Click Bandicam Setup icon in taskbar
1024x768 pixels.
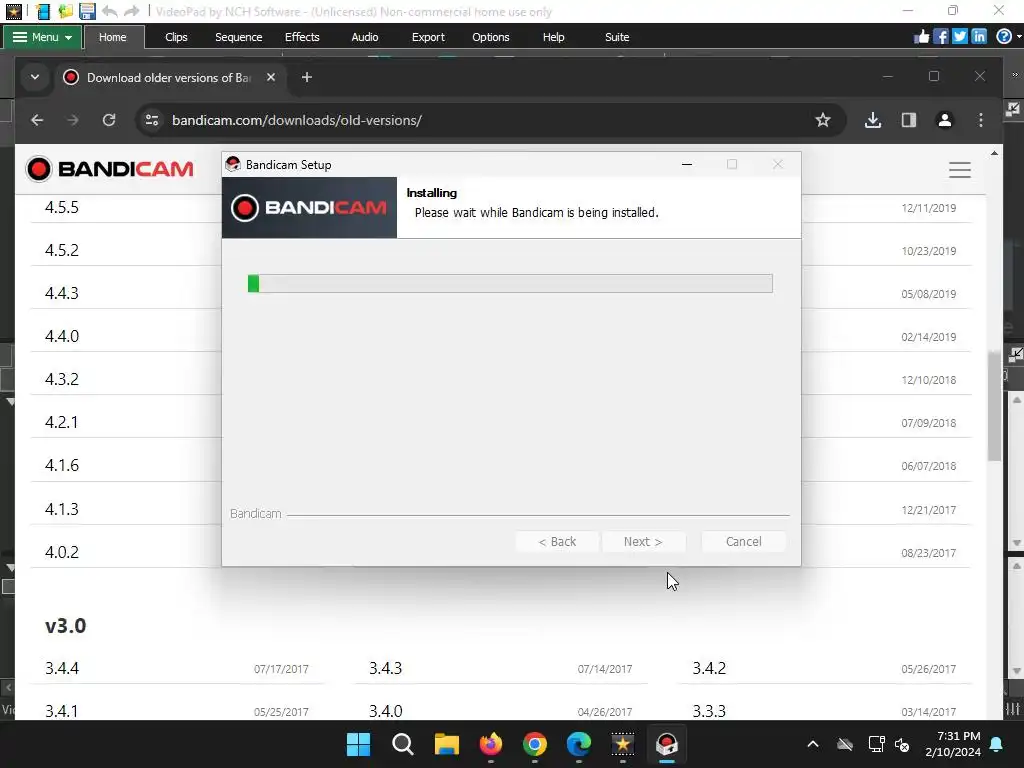pos(667,744)
